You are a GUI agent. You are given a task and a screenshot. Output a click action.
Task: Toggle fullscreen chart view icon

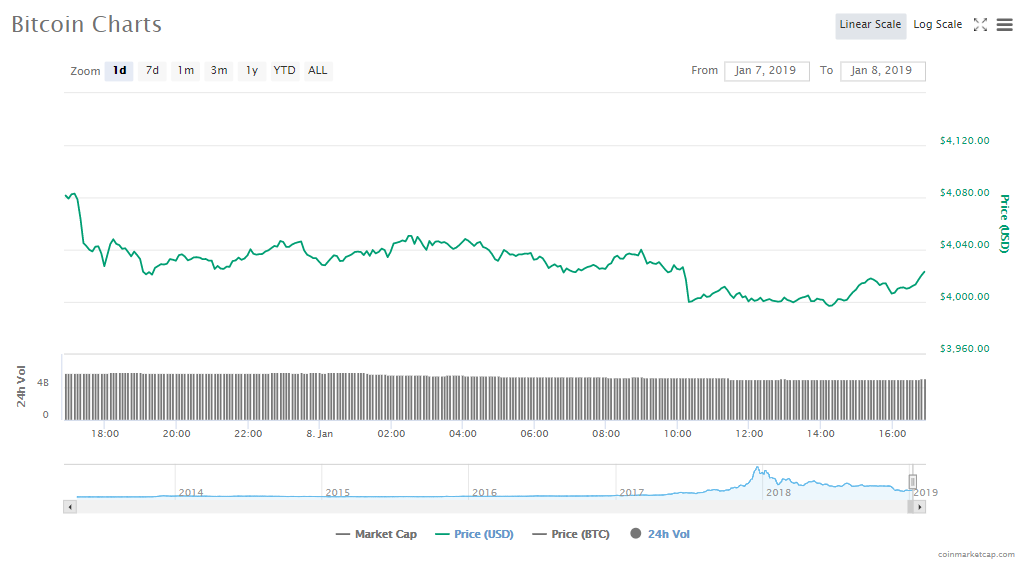(980, 25)
